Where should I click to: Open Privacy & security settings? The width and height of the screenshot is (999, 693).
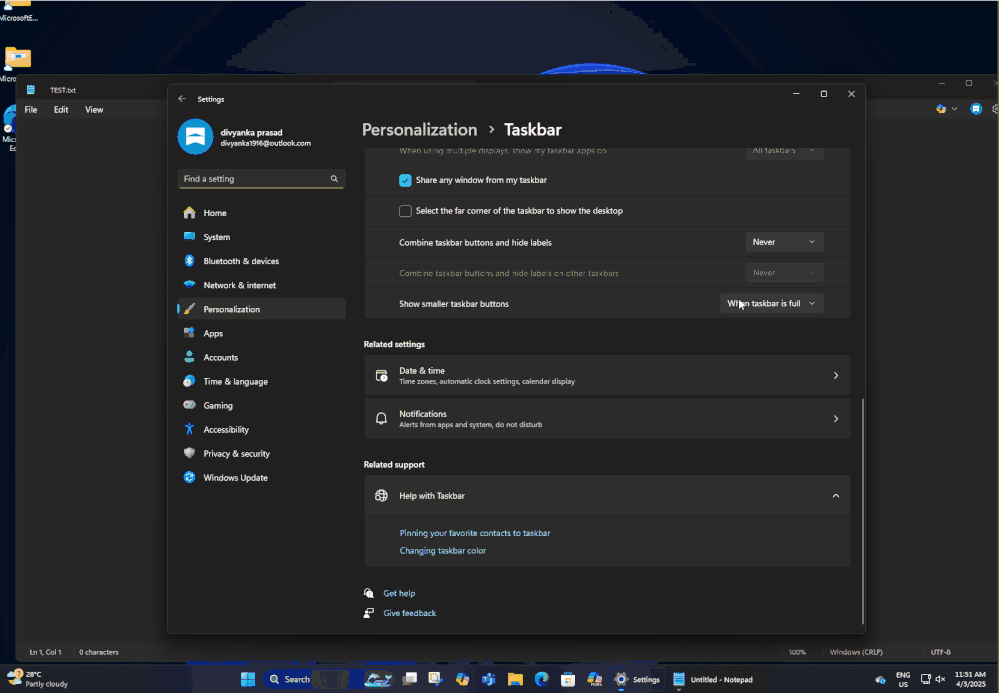click(261, 454)
